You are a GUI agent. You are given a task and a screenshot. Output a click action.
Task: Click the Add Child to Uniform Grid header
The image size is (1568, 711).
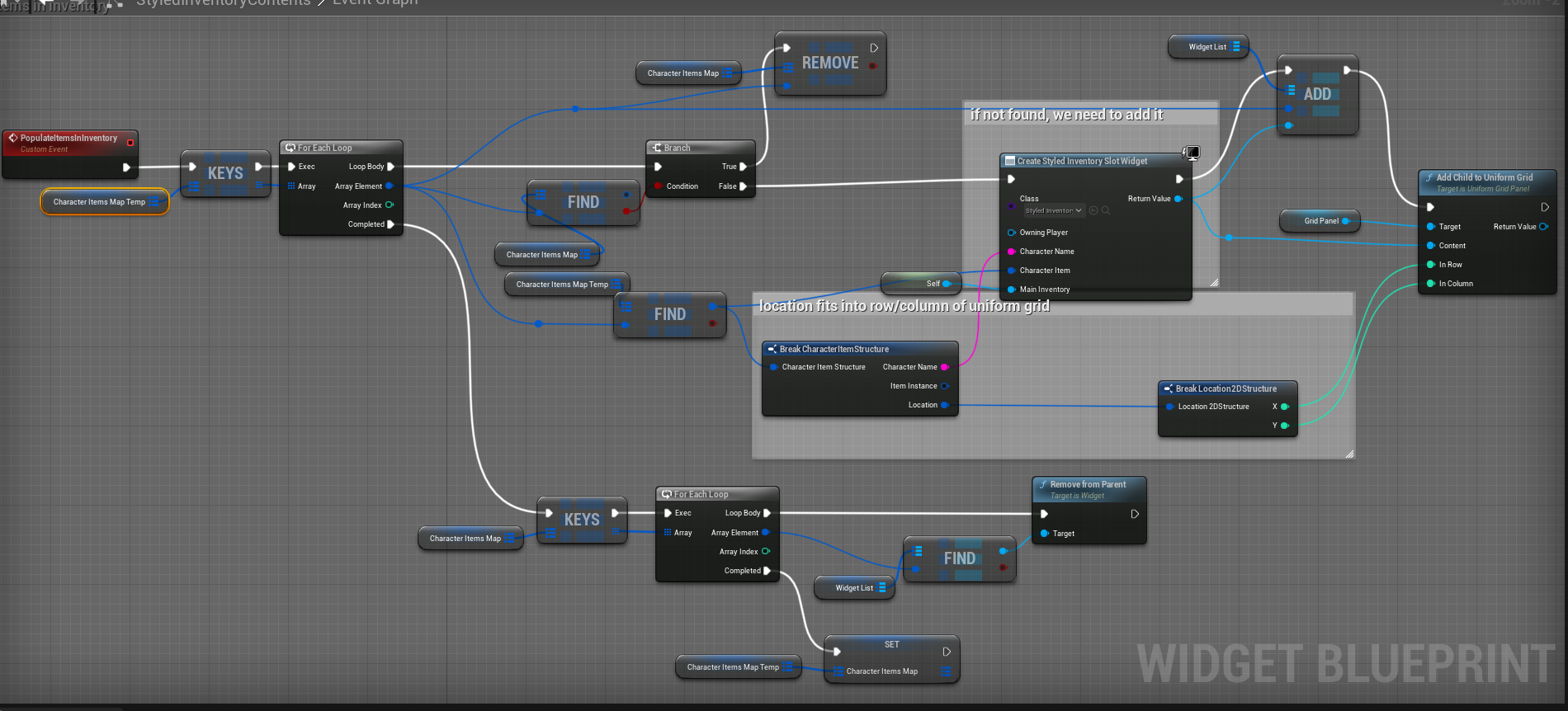pyautogui.click(x=1487, y=182)
